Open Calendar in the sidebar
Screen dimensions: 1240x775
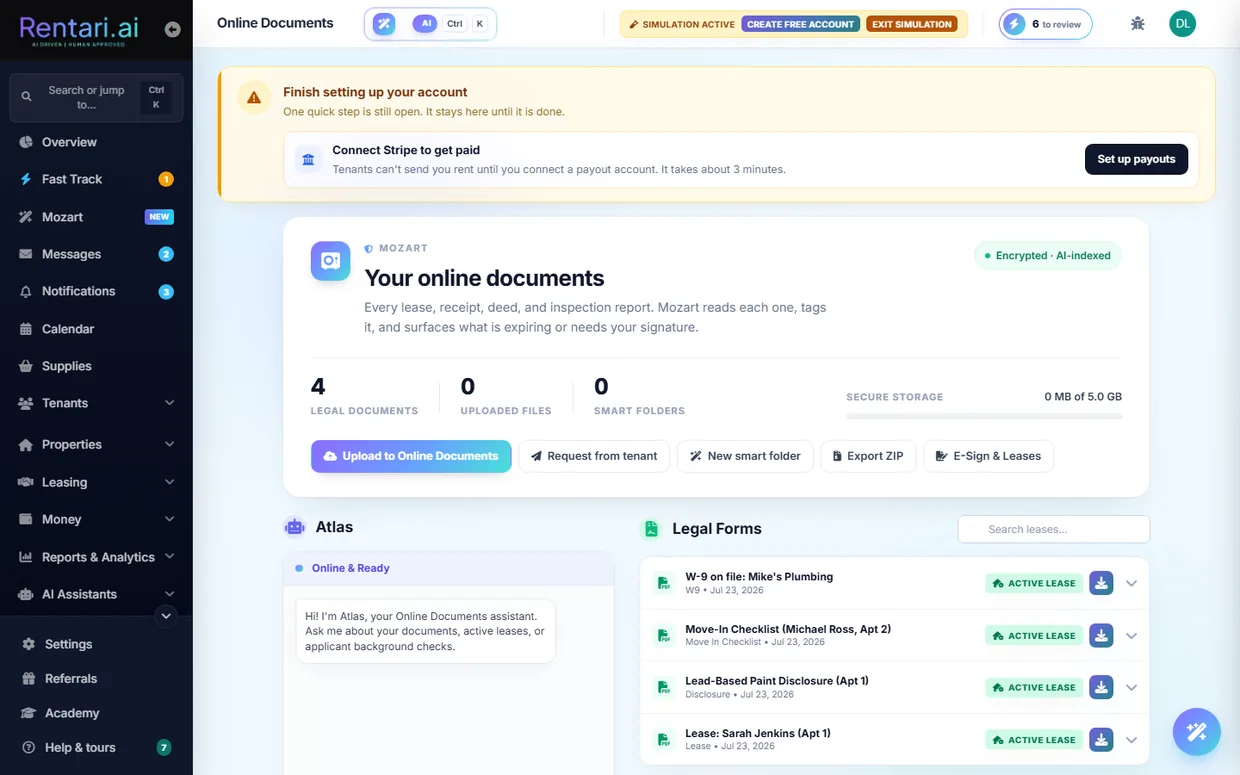pos(96,329)
